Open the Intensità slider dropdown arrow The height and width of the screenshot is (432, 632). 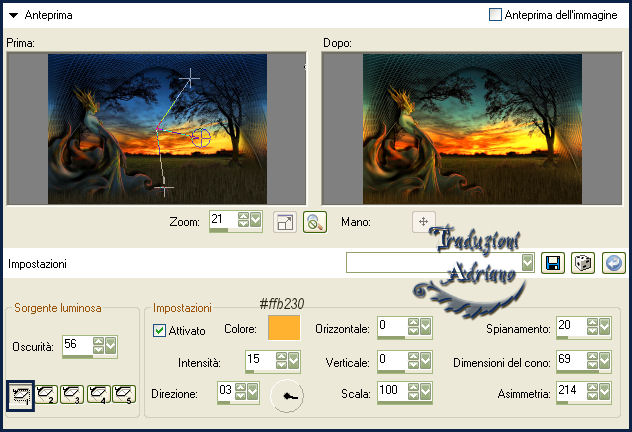(294, 360)
